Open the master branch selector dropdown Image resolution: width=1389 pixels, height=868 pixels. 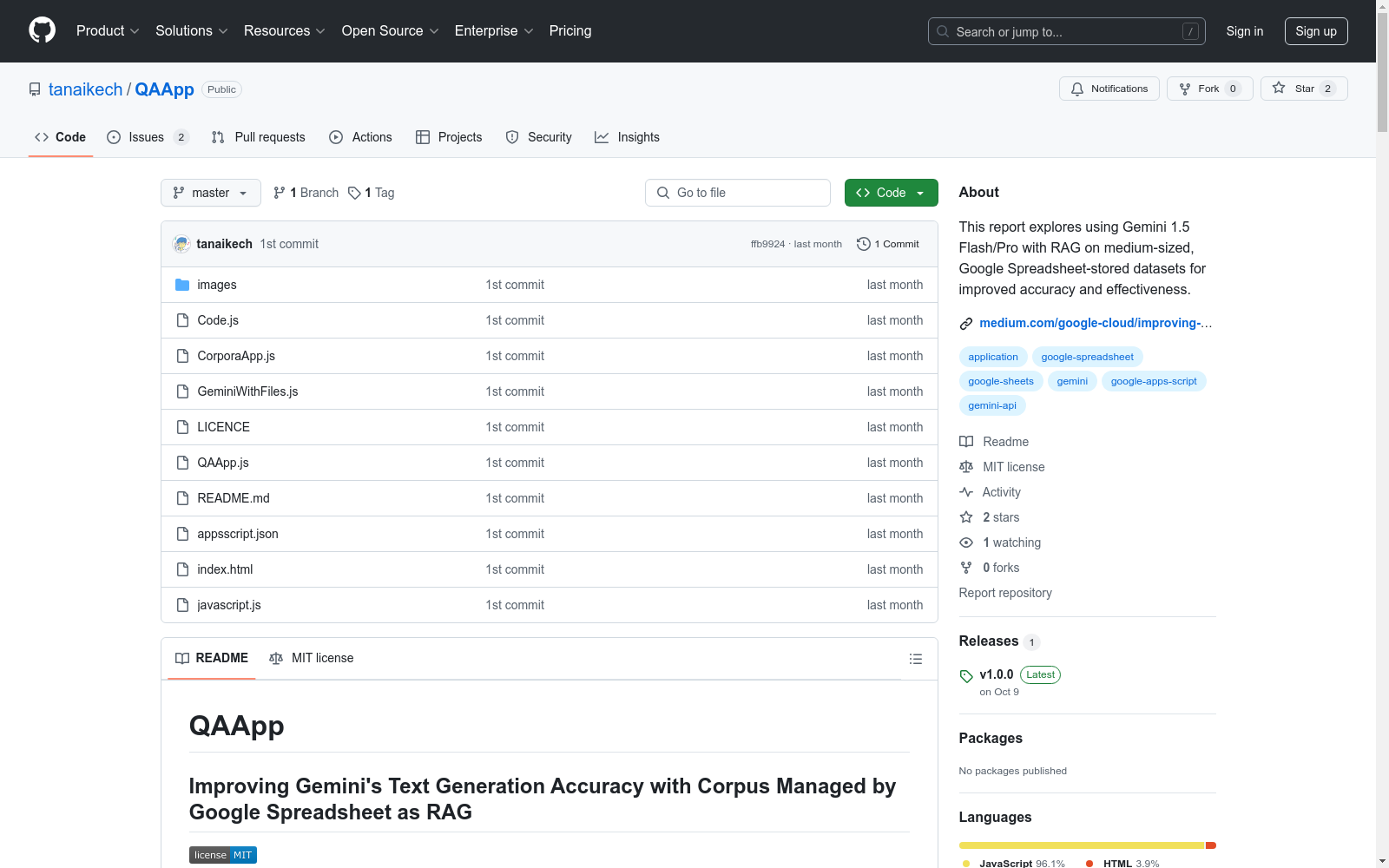(211, 193)
